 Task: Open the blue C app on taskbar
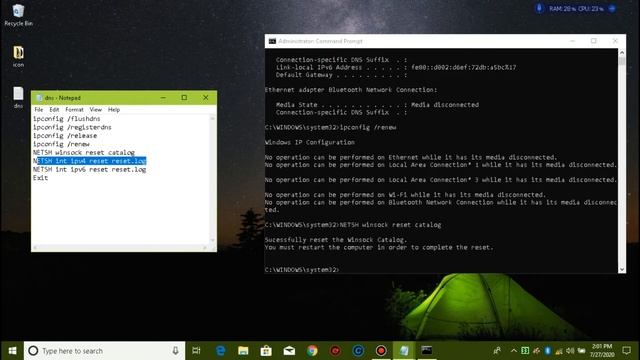tap(358, 351)
